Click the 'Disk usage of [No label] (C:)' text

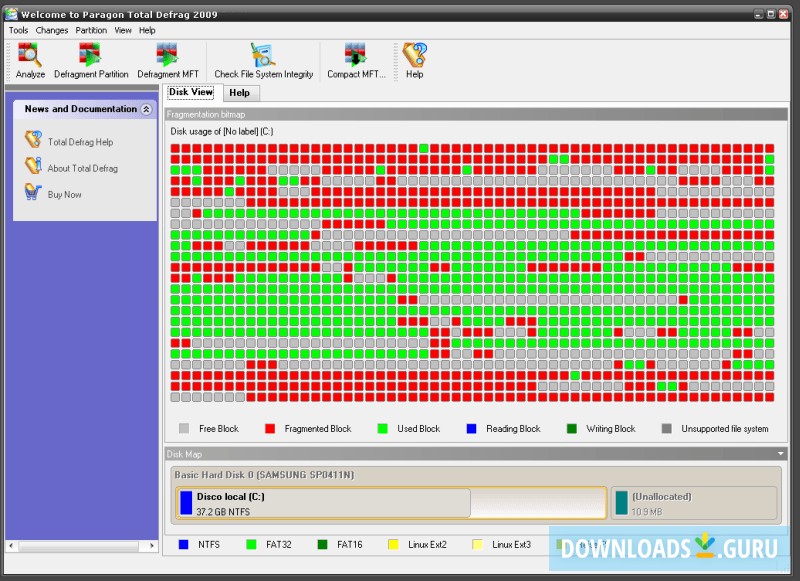(x=221, y=132)
